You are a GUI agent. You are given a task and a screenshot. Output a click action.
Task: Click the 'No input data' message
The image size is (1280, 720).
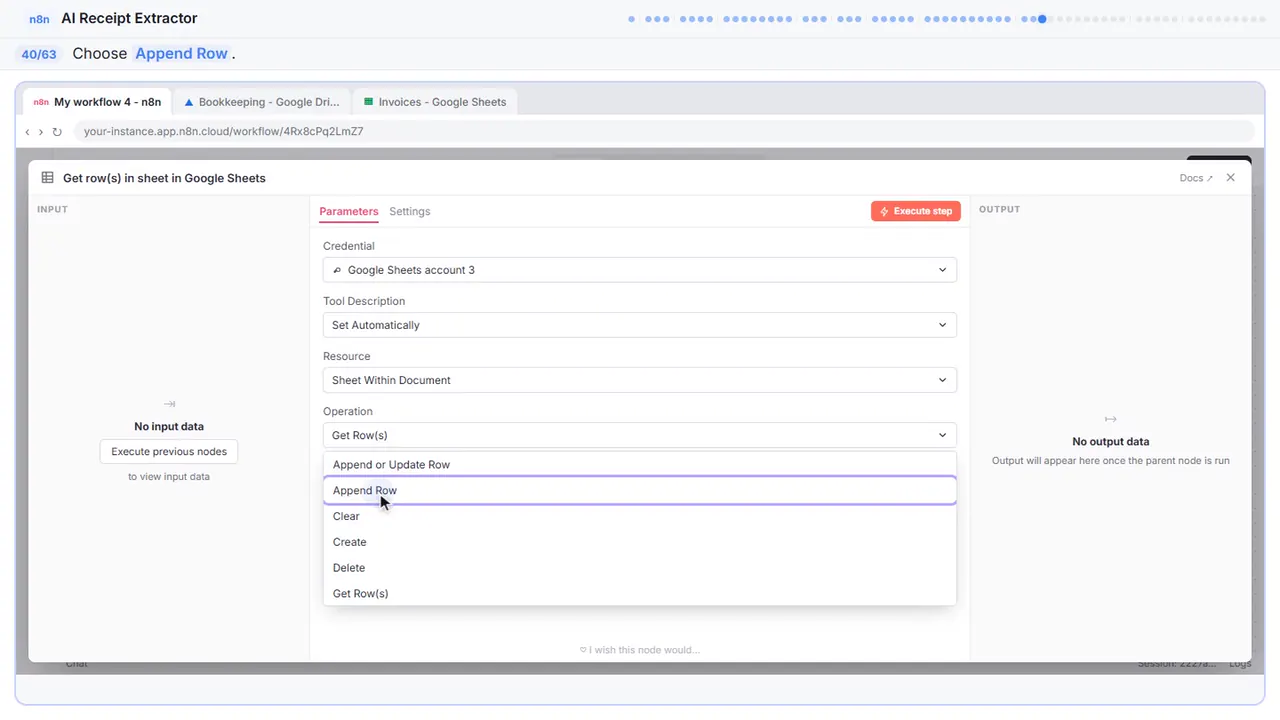tap(169, 427)
